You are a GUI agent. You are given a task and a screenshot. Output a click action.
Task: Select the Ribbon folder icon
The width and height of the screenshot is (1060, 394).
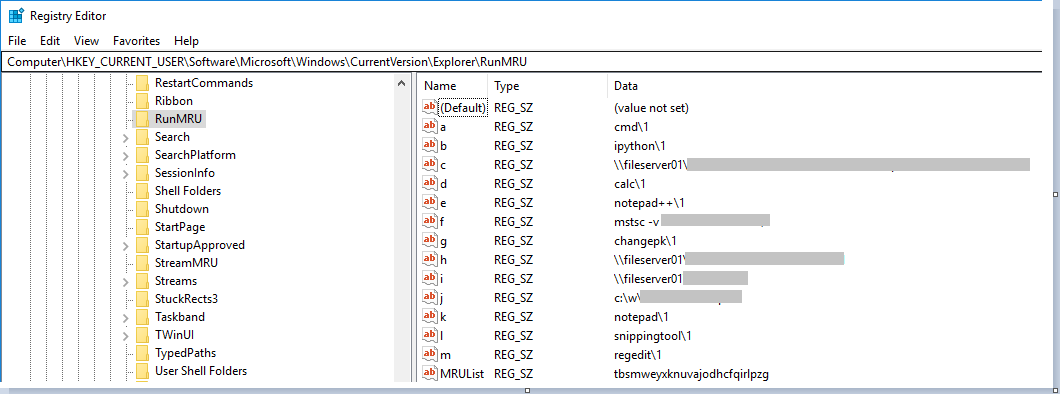[142, 101]
